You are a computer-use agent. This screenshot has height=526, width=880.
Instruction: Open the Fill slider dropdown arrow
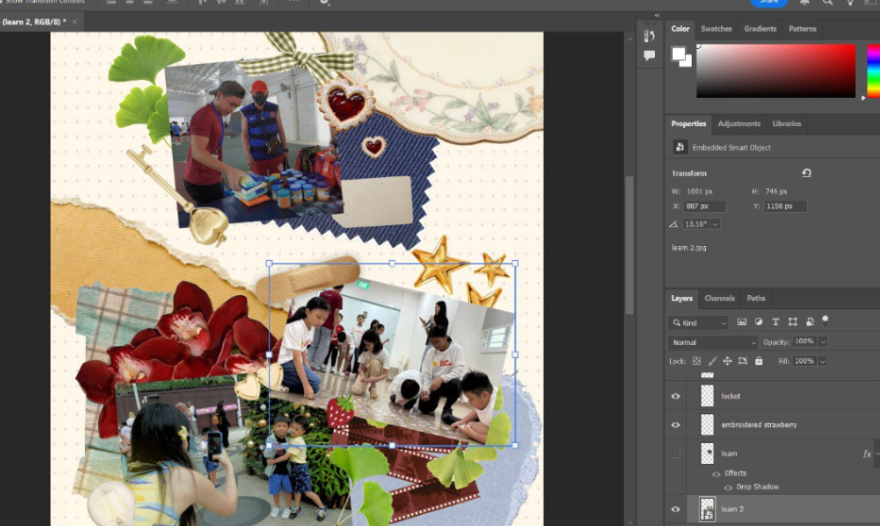[x=823, y=362]
